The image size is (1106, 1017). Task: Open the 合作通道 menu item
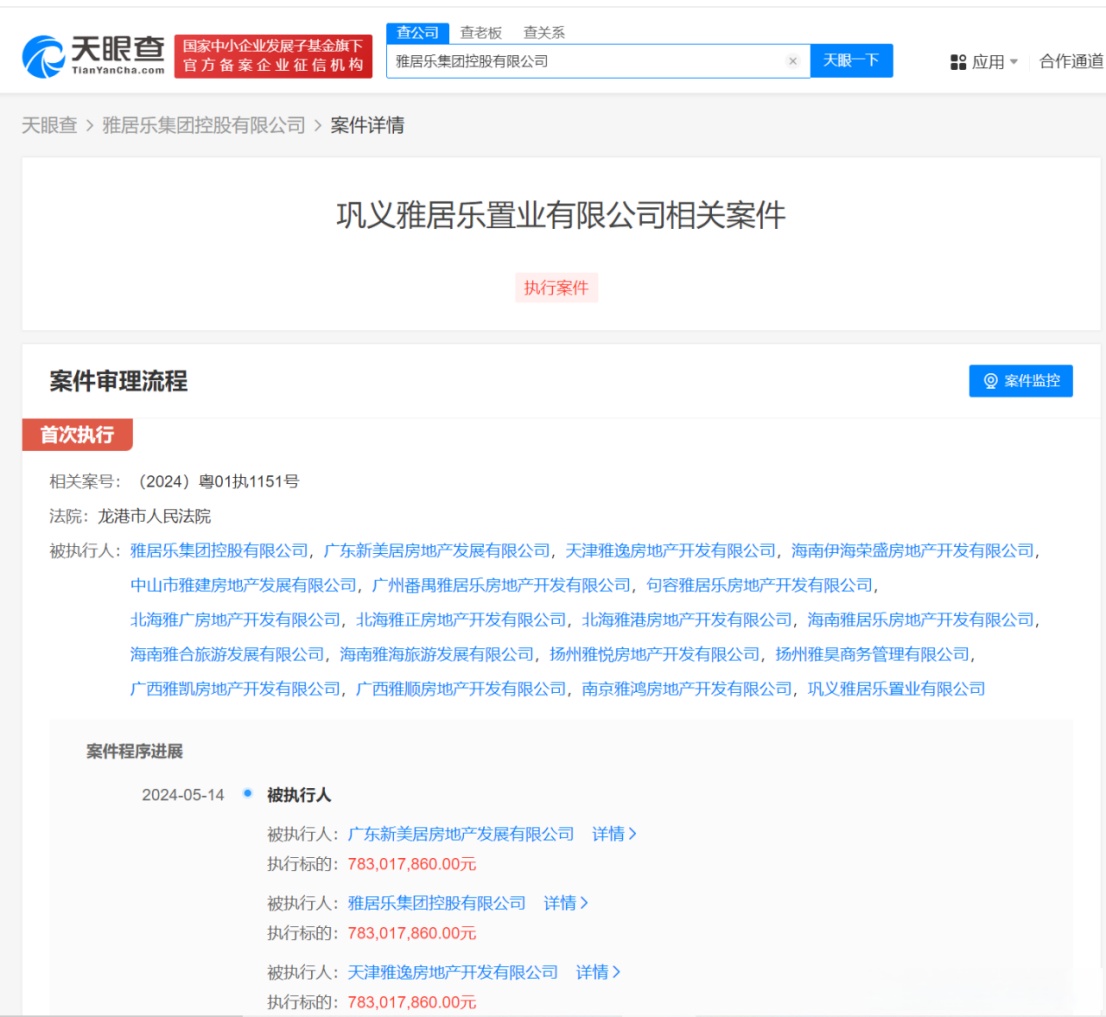click(1071, 62)
